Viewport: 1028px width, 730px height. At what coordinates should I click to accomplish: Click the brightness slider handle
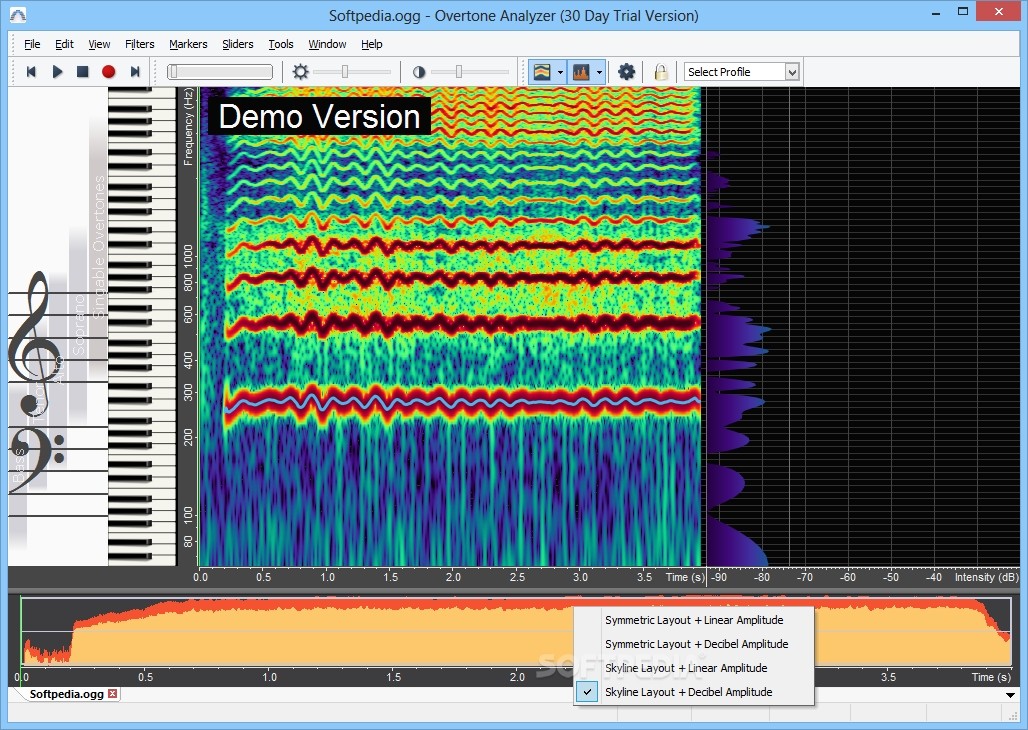(345, 72)
